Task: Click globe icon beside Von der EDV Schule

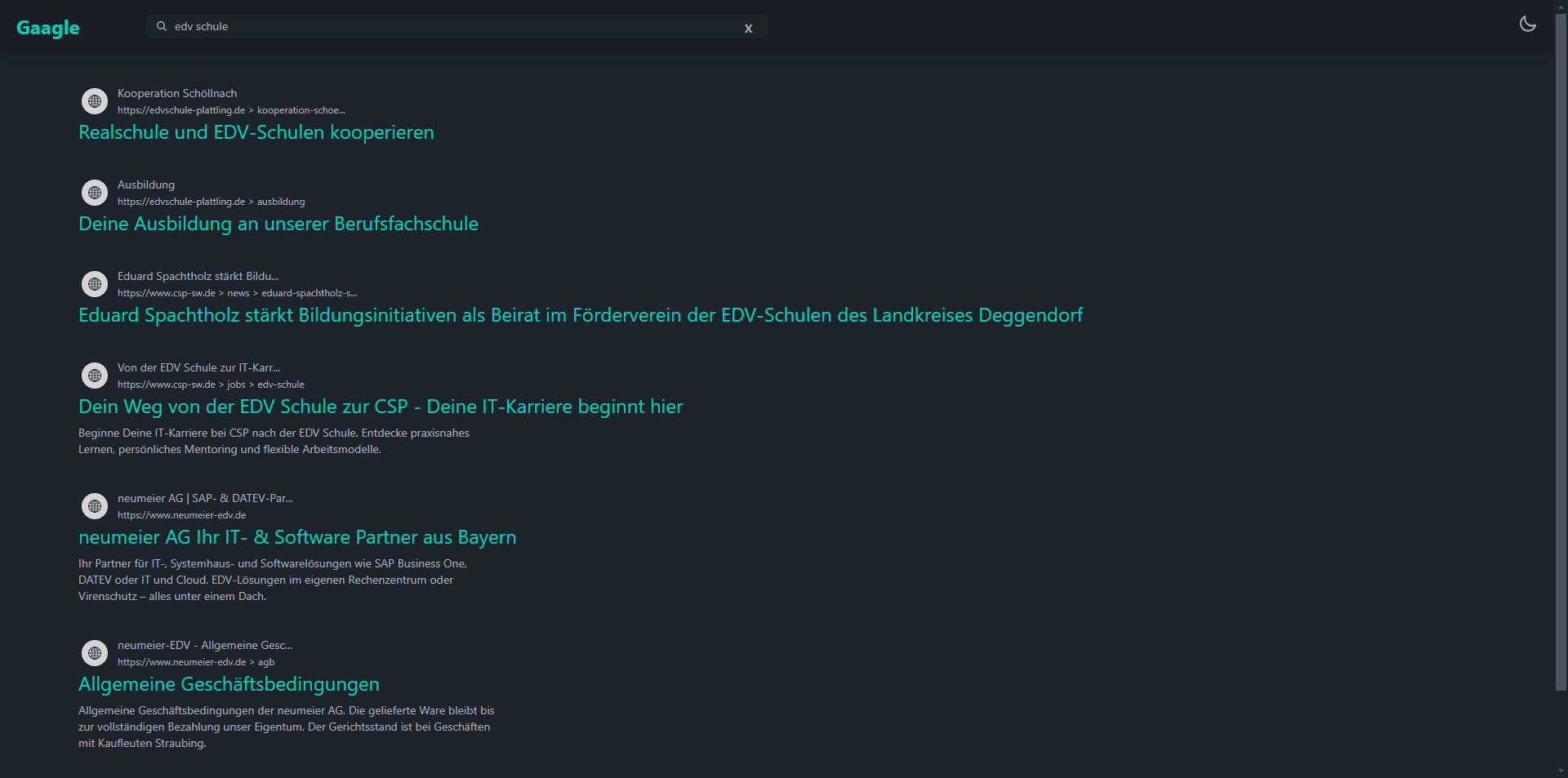Action: click(x=95, y=376)
